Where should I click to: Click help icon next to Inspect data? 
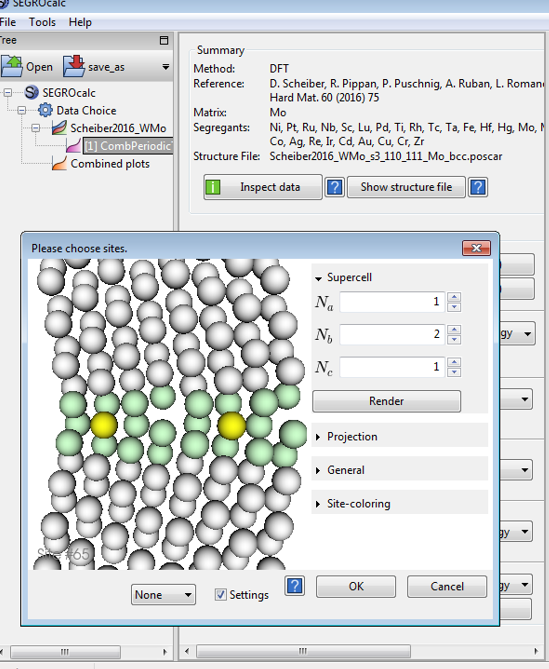click(x=335, y=187)
